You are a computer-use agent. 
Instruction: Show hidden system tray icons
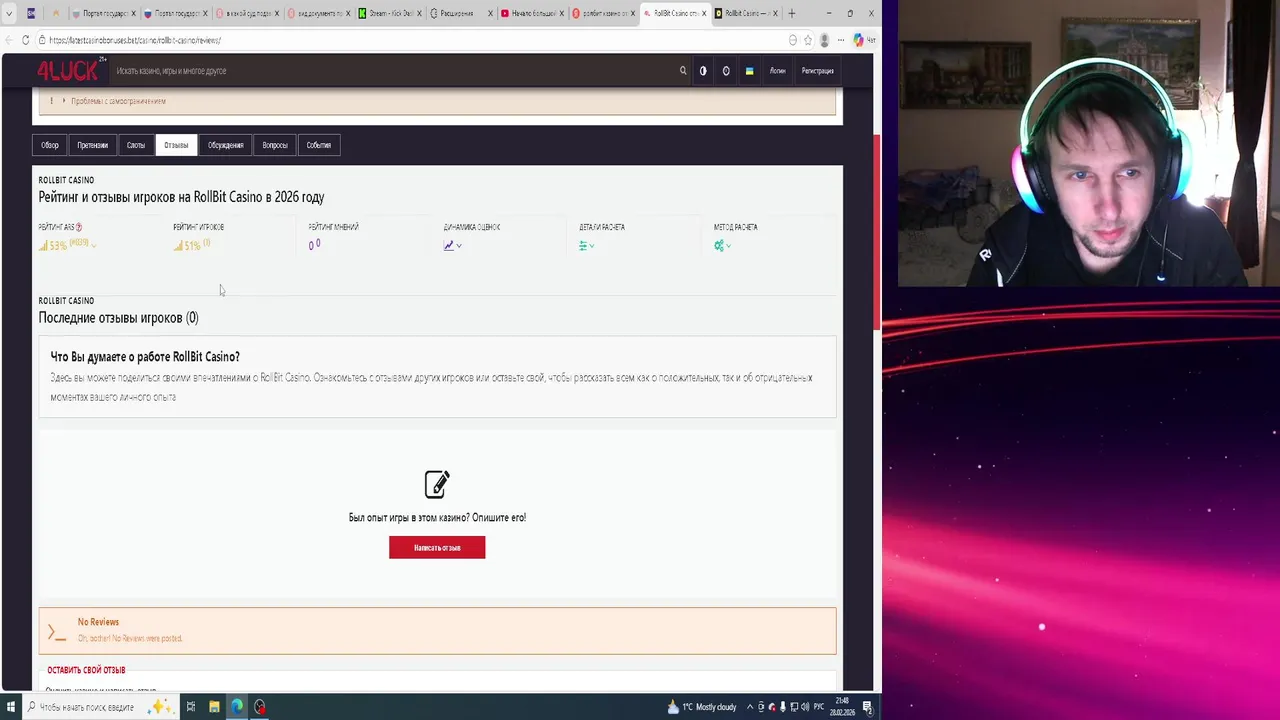[x=750, y=707]
